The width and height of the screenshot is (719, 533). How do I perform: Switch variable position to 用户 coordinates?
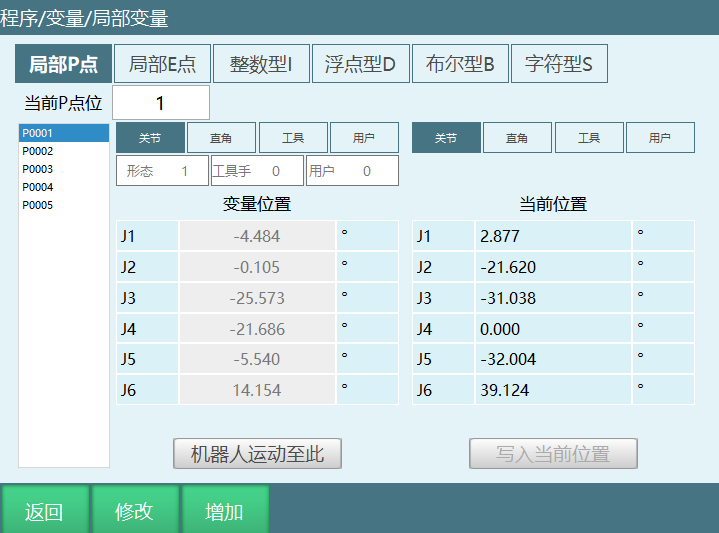tap(364, 138)
